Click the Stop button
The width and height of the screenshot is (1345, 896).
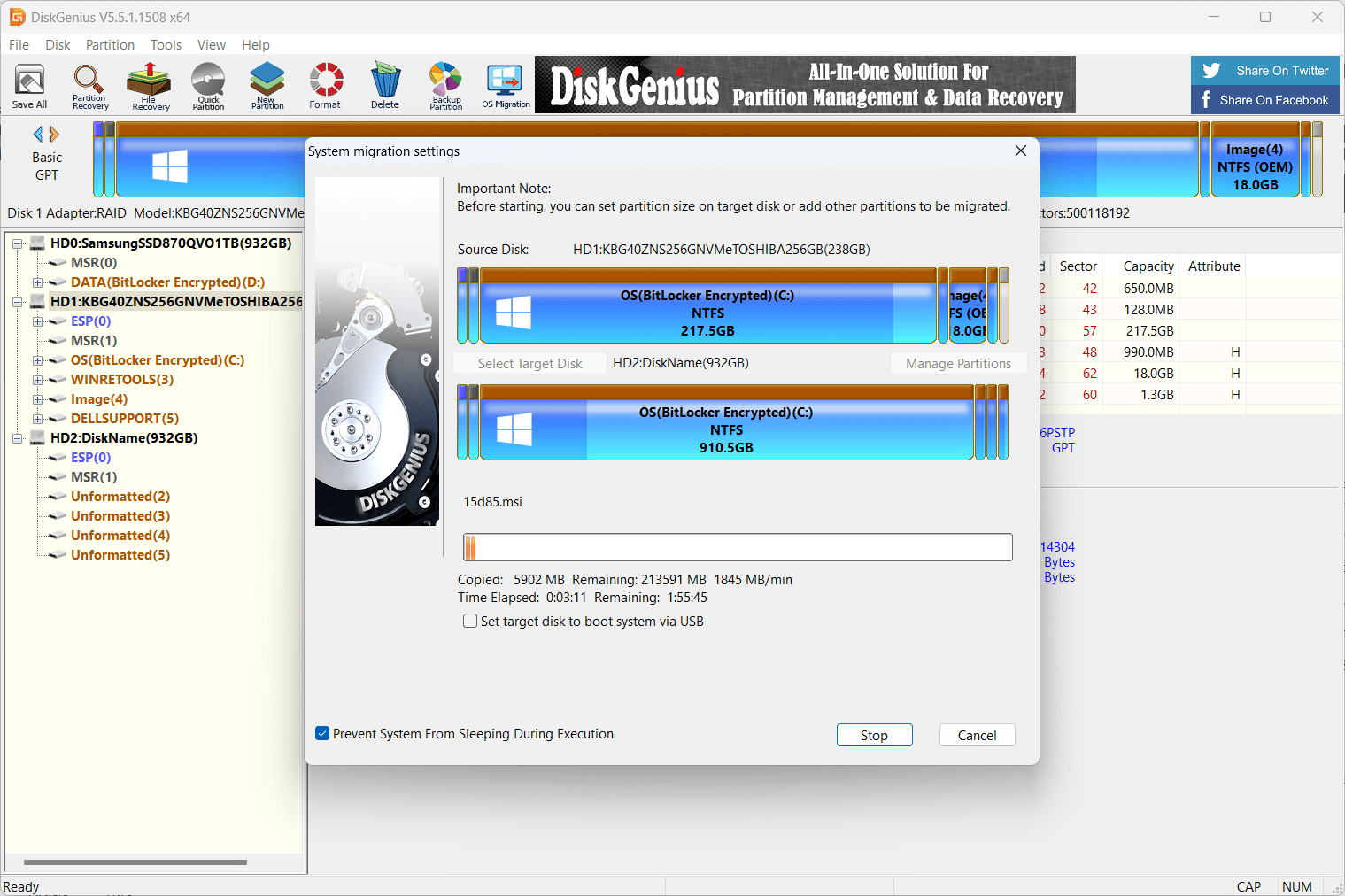pyautogui.click(x=874, y=735)
